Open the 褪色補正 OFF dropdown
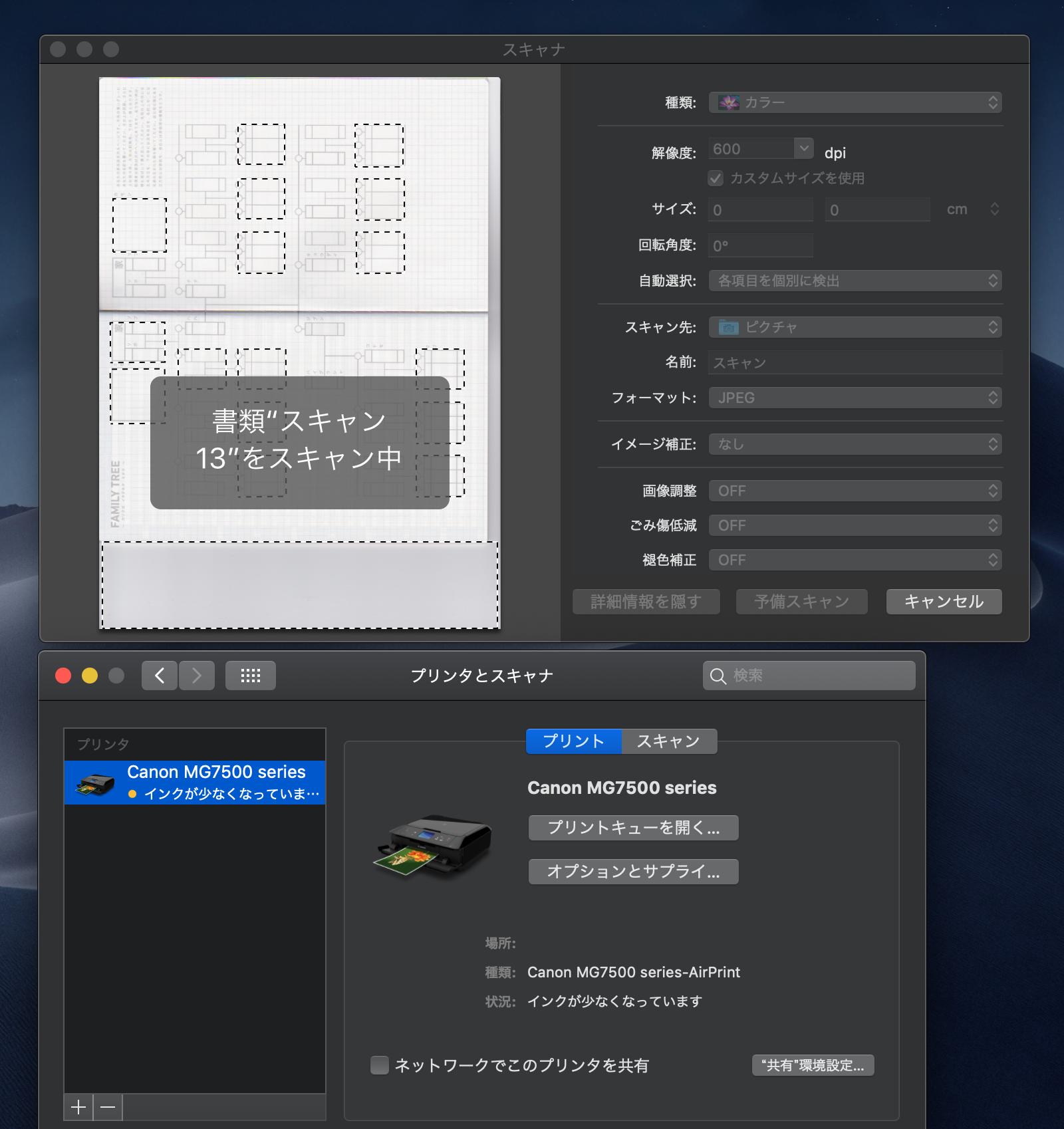Screen dimensions: 1064x1129 pyautogui.click(x=855, y=560)
